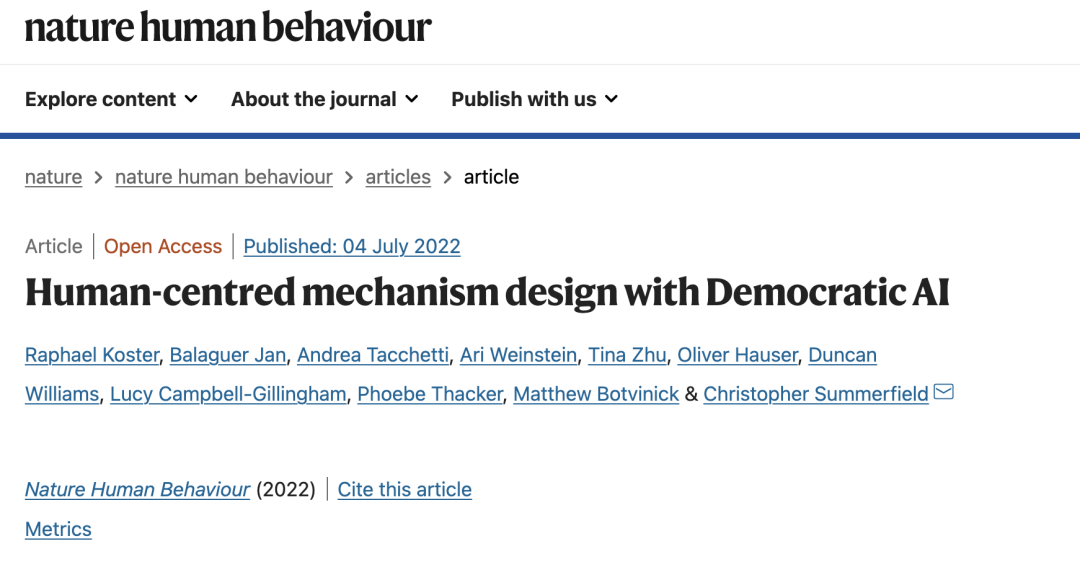Click Cite this article
The width and height of the screenshot is (1080, 567).
(405, 490)
